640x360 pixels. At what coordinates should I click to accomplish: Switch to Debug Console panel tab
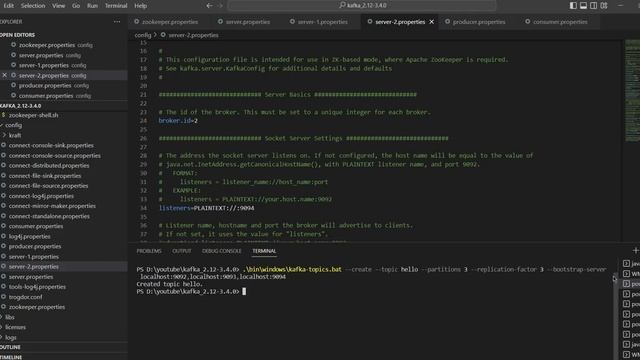[222, 251]
